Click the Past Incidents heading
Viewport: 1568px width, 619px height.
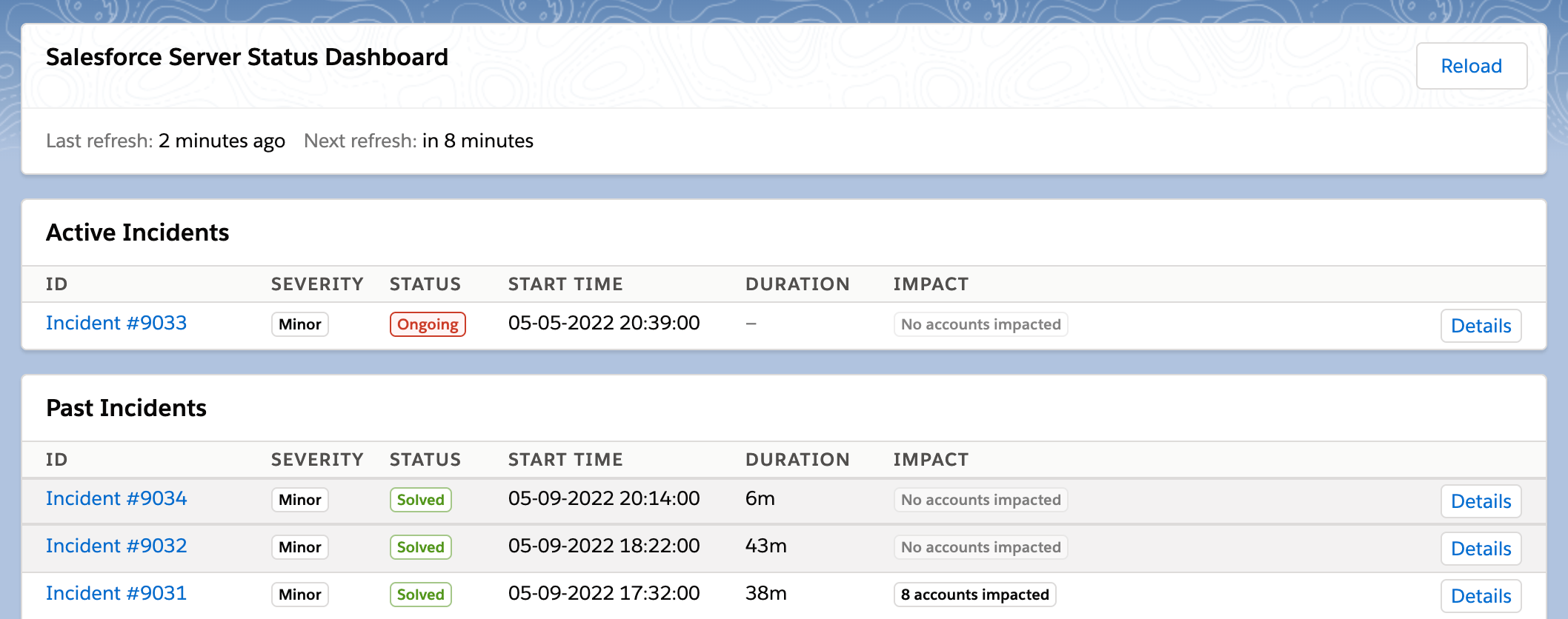point(127,408)
